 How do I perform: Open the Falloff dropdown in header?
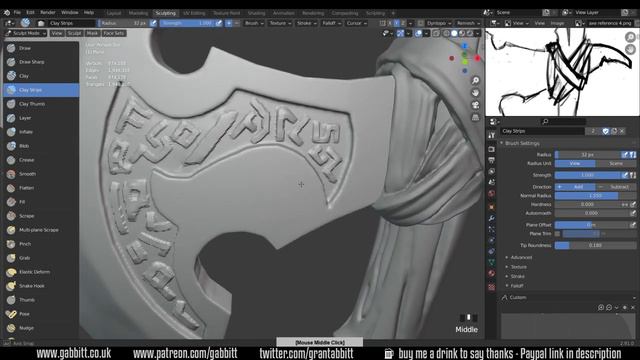(331, 23)
